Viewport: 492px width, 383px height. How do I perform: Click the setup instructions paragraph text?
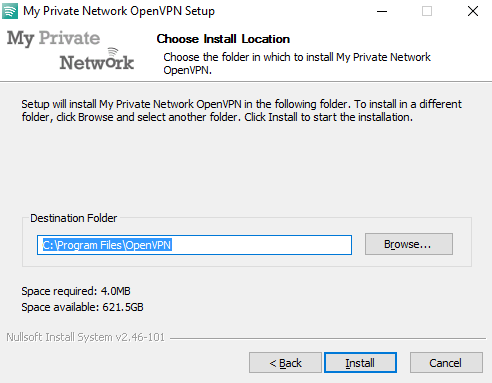point(241,111)
